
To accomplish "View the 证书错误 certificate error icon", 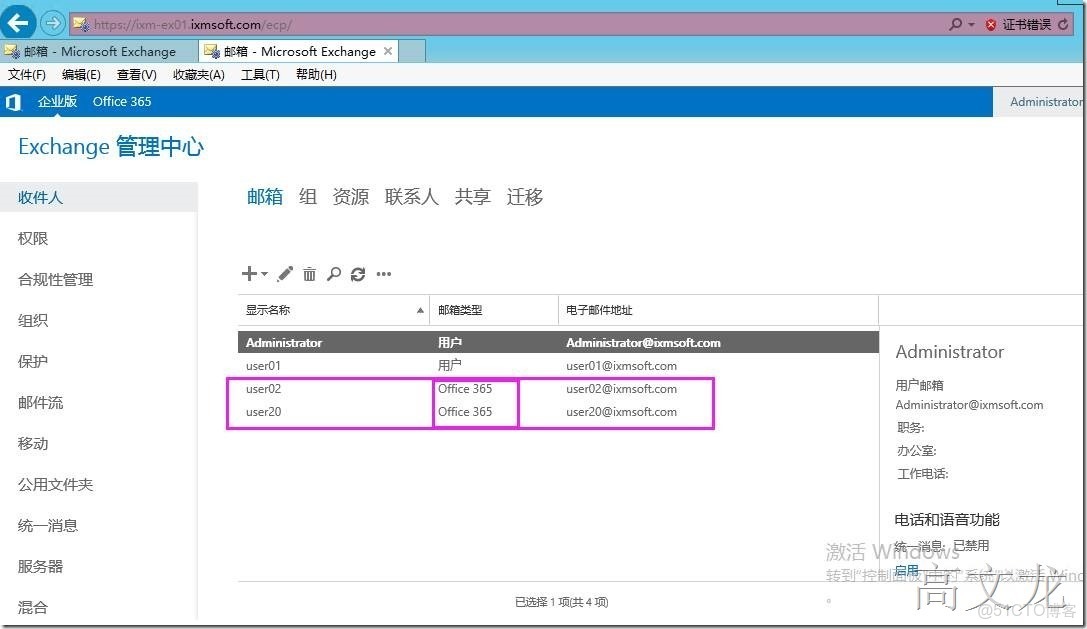I will pos(990,22).
